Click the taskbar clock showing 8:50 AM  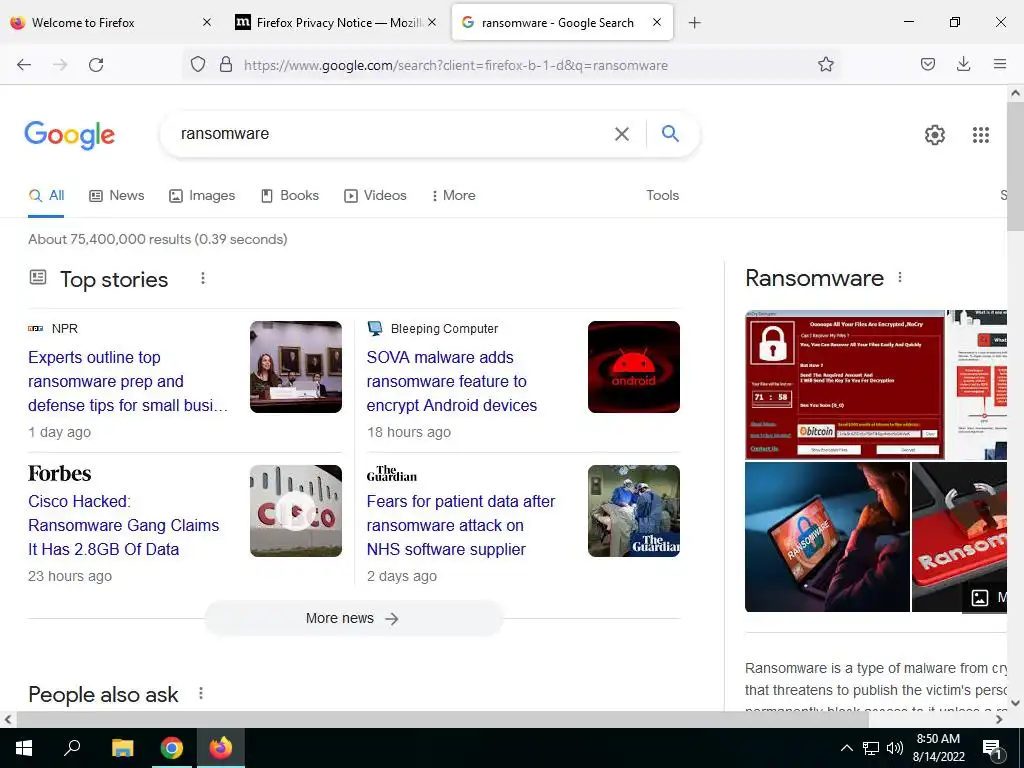coord(938,748)
